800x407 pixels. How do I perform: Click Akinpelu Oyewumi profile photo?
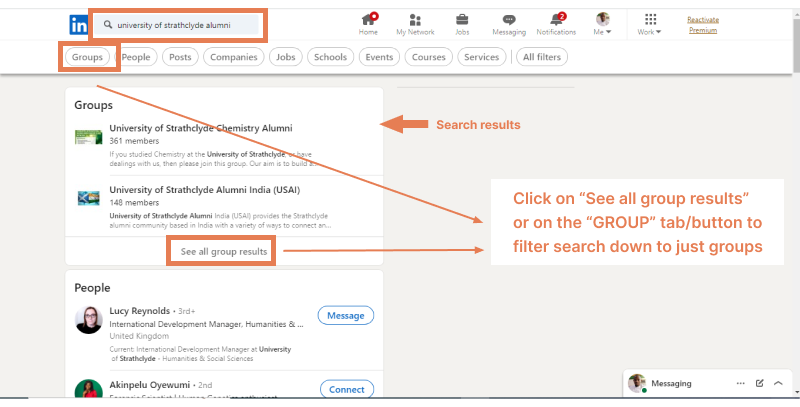point(89,389)
